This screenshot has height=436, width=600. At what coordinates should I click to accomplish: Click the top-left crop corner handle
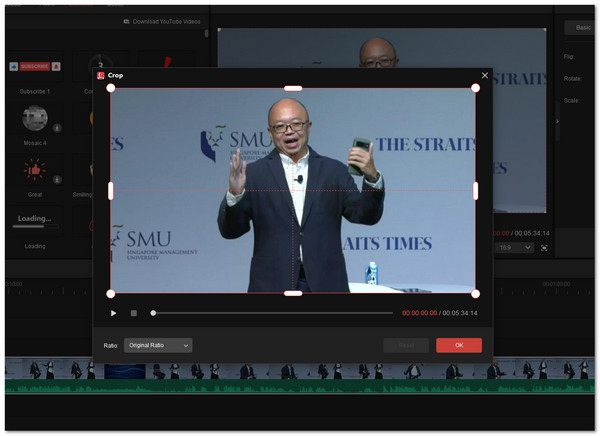[x=111, y=88]
